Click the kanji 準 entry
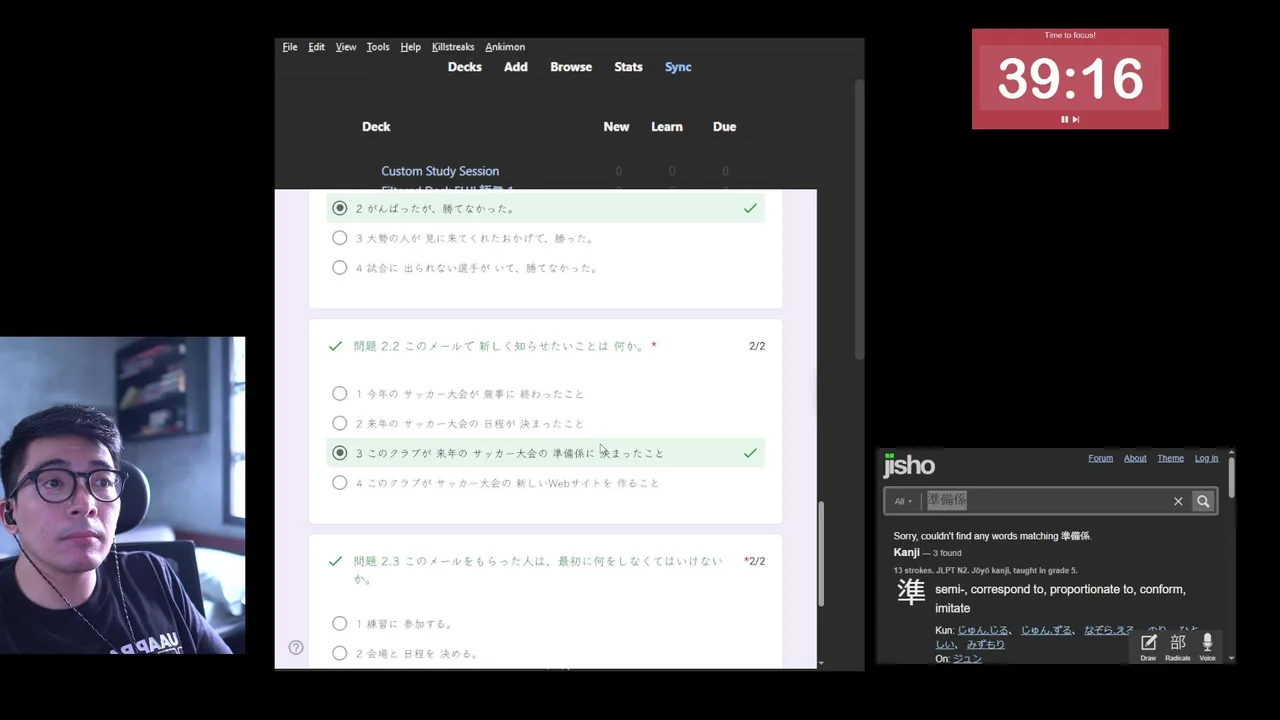 (911, 591)
